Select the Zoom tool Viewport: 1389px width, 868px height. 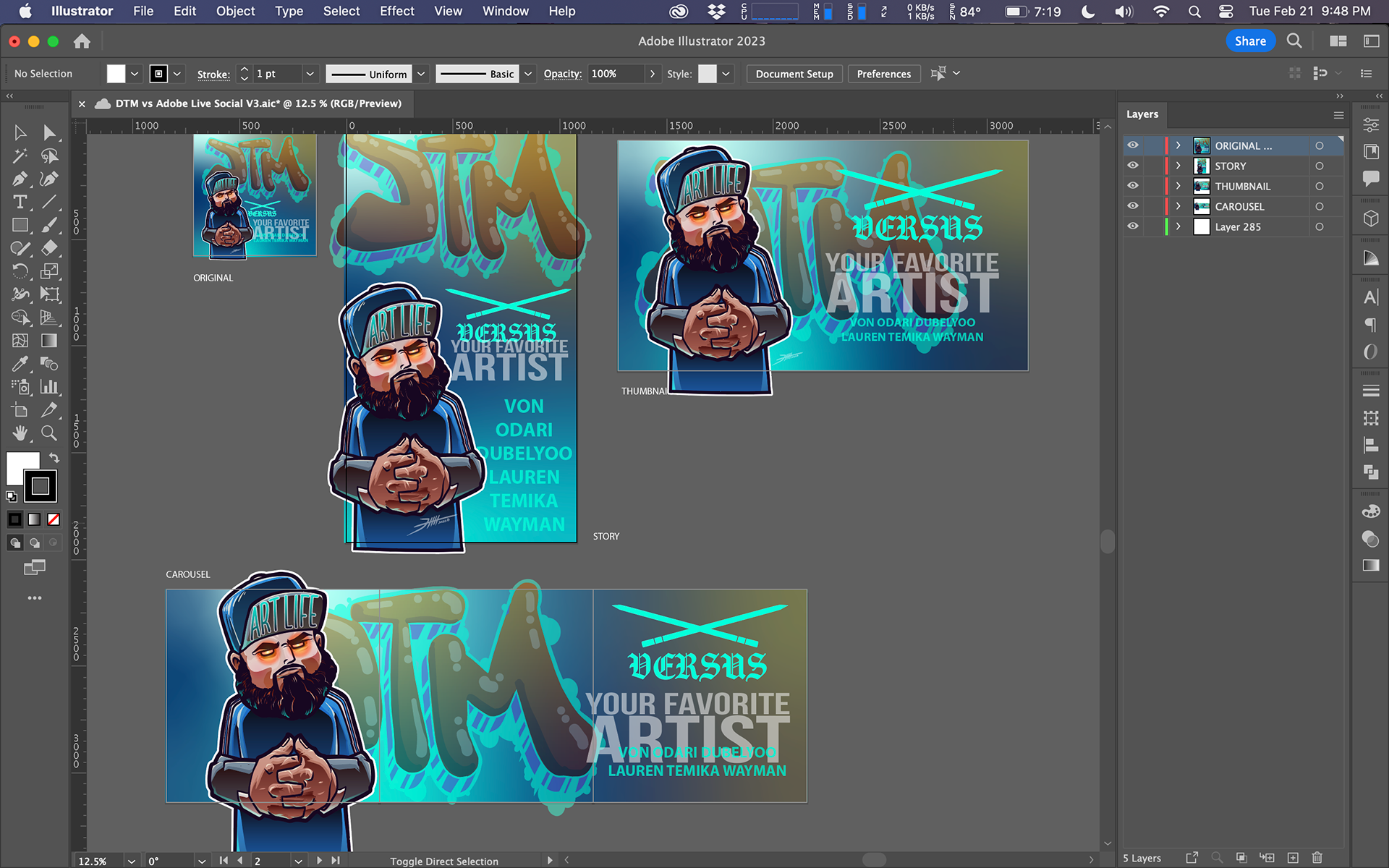coord(48,433)
